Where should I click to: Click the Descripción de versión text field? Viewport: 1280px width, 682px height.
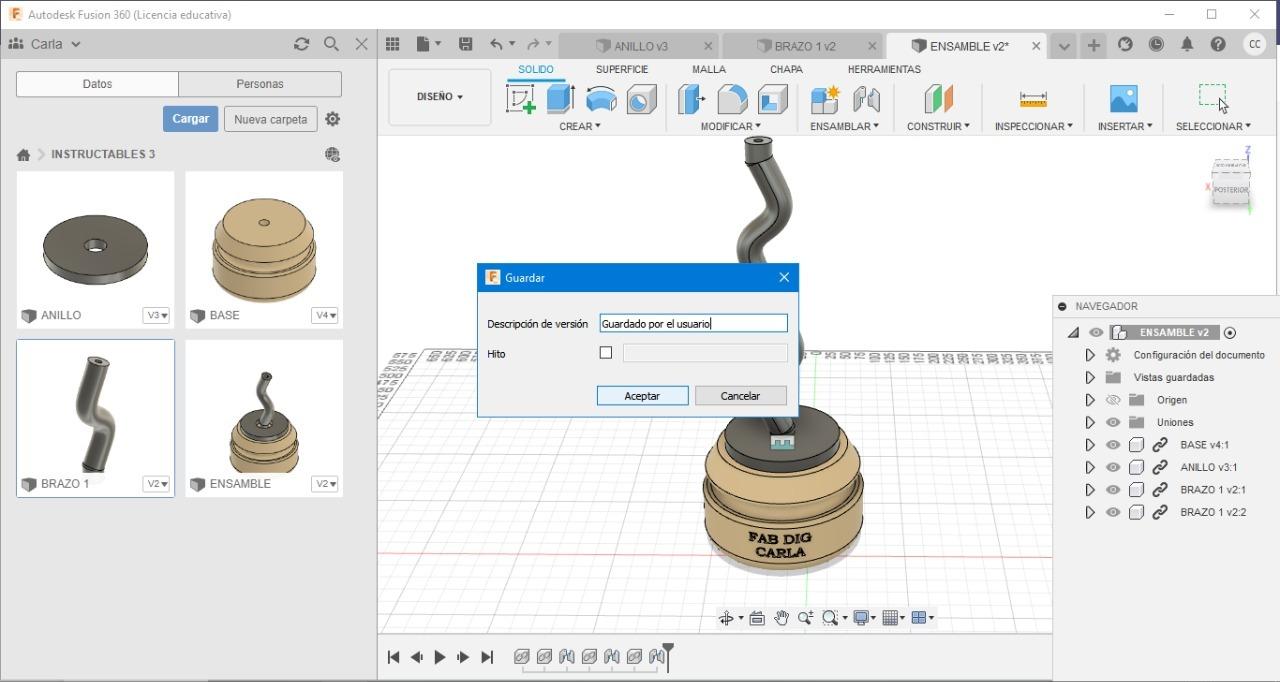pyautogui.click(x=693, y=323)
